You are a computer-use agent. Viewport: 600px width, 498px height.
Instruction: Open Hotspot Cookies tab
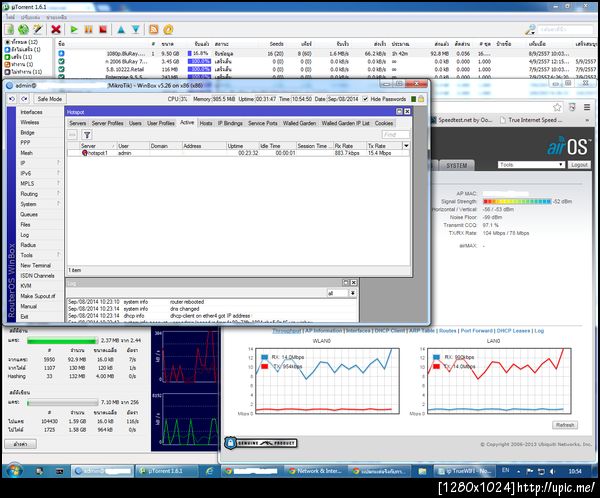[x=384, y=123]
